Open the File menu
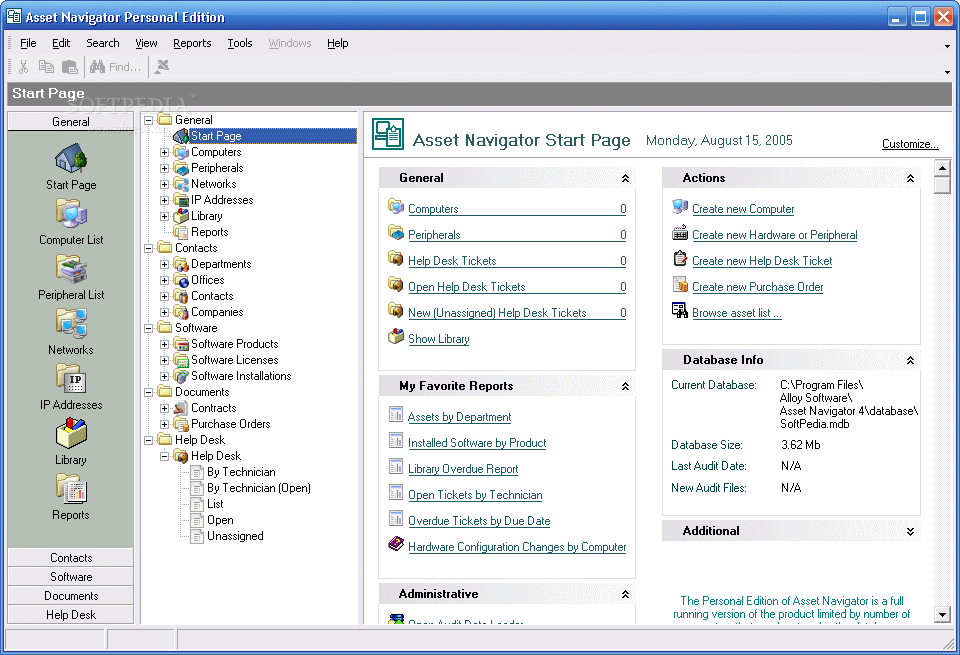The height and width of the screenshot is (655, 960). click(x=28, y=43)
